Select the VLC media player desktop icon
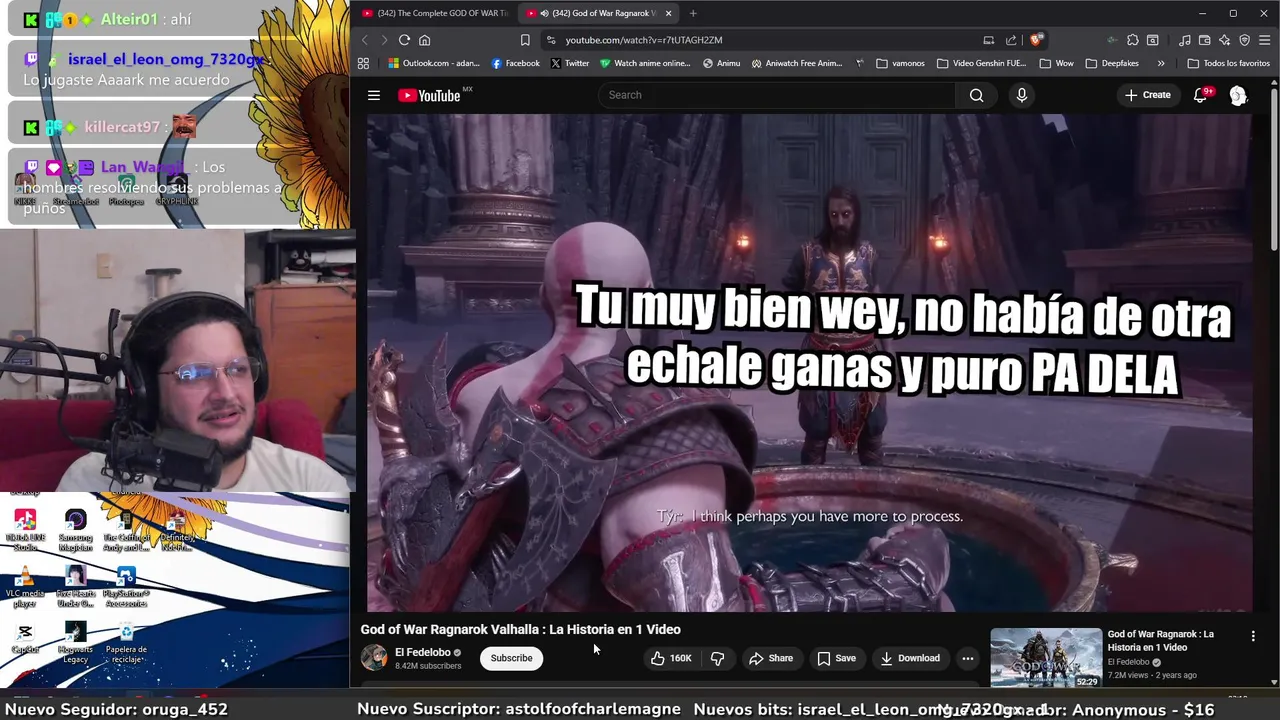1280x720 pixels. click(x=25, y=587)
